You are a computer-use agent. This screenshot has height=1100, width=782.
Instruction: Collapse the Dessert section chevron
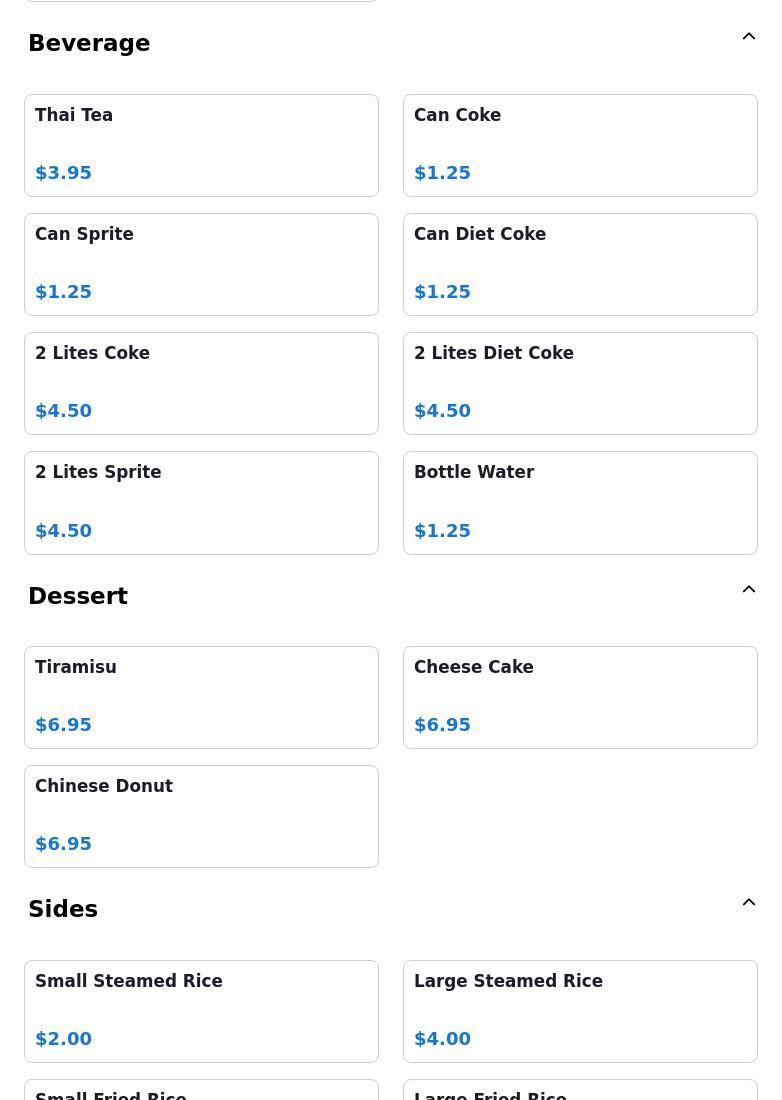tap(748, 590)
